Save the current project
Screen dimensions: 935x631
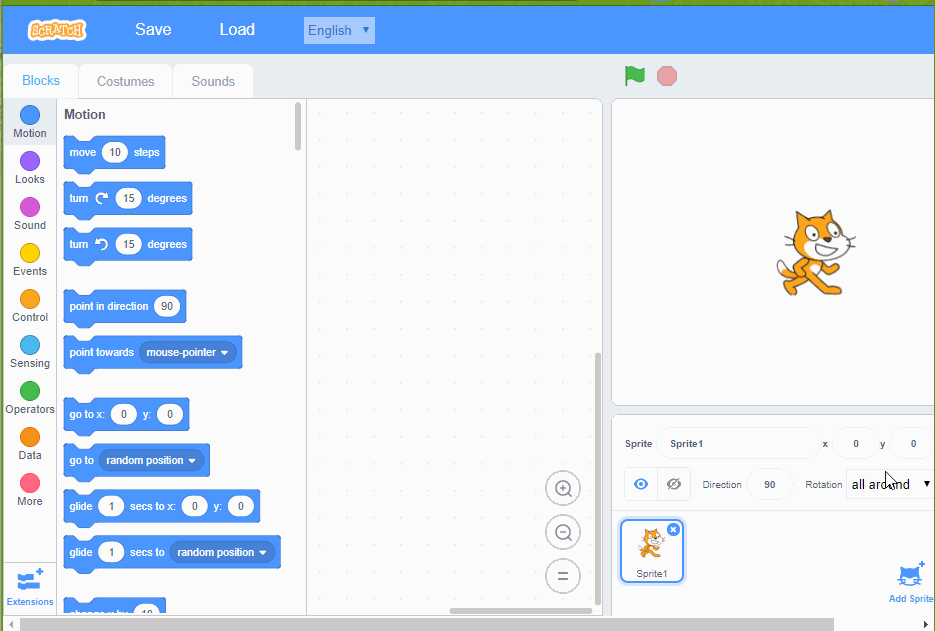[152, 29]
